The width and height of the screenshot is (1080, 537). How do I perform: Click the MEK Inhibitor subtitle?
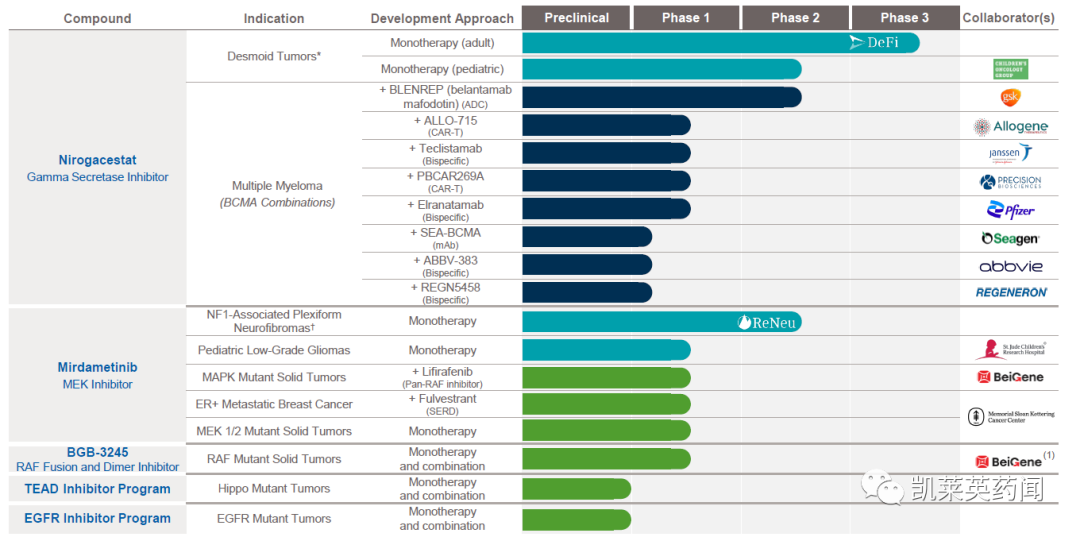[x=97, y=384]
